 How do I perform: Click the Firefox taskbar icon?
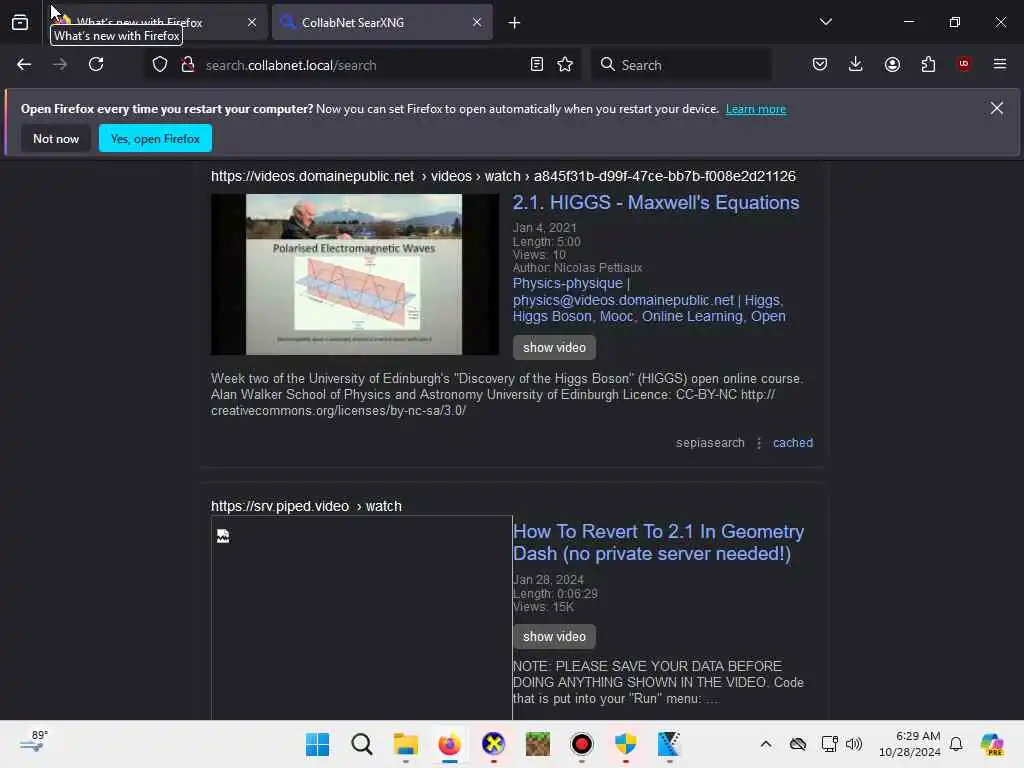[449, 744]
